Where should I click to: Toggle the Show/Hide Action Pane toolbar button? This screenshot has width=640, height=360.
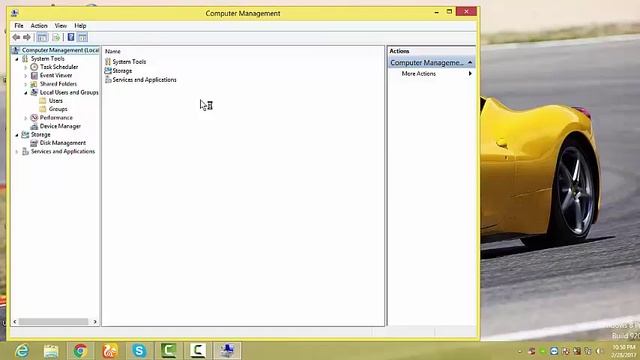coord(82,38)
